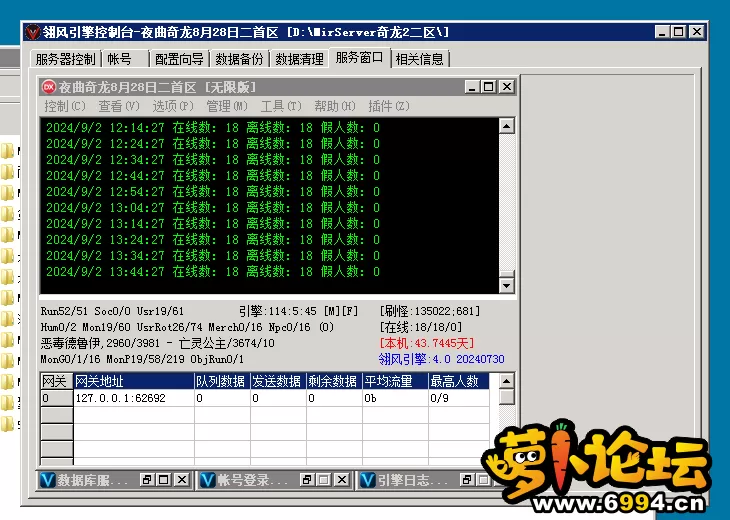
Task: Select gateway address 127.0.0.1:62692 cell
Action: click(x=134, y=398)
